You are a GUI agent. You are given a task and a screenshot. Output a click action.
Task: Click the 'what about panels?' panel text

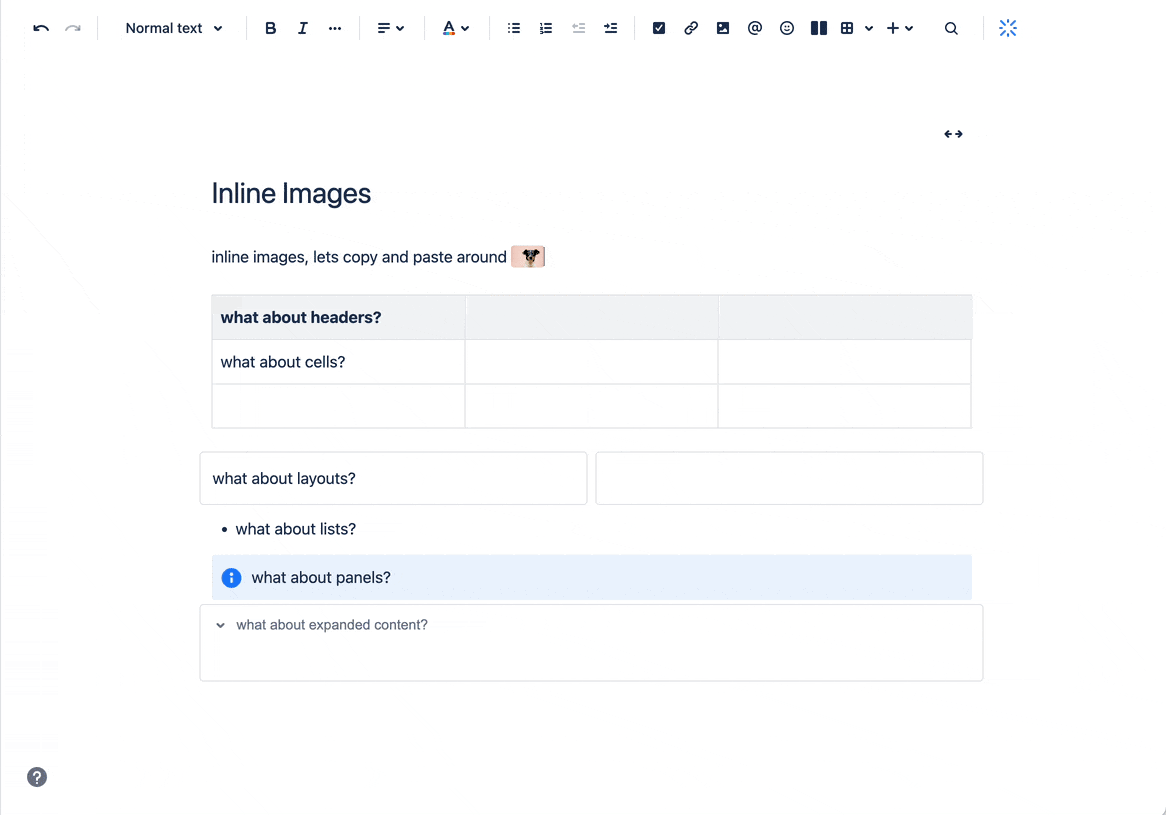(321, 578)
